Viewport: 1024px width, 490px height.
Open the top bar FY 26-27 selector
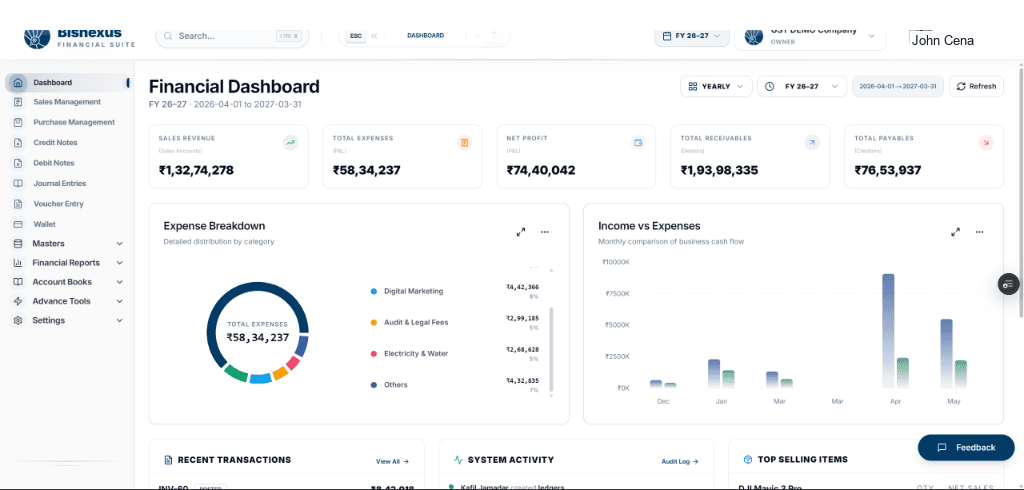coord(692,36)
